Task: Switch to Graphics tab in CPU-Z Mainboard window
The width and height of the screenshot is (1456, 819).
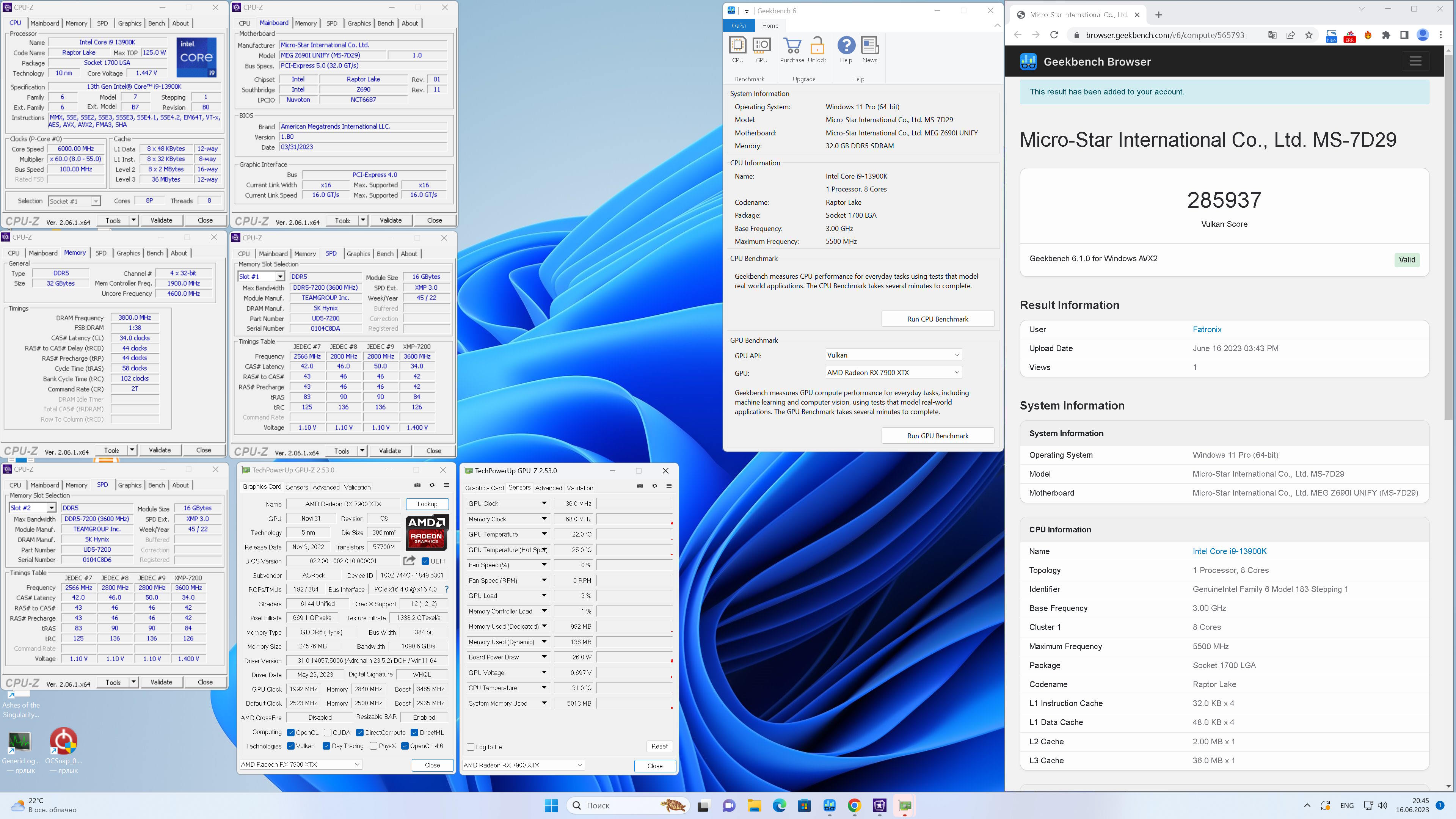Action: pyautogui.click(x=359, y=23)
